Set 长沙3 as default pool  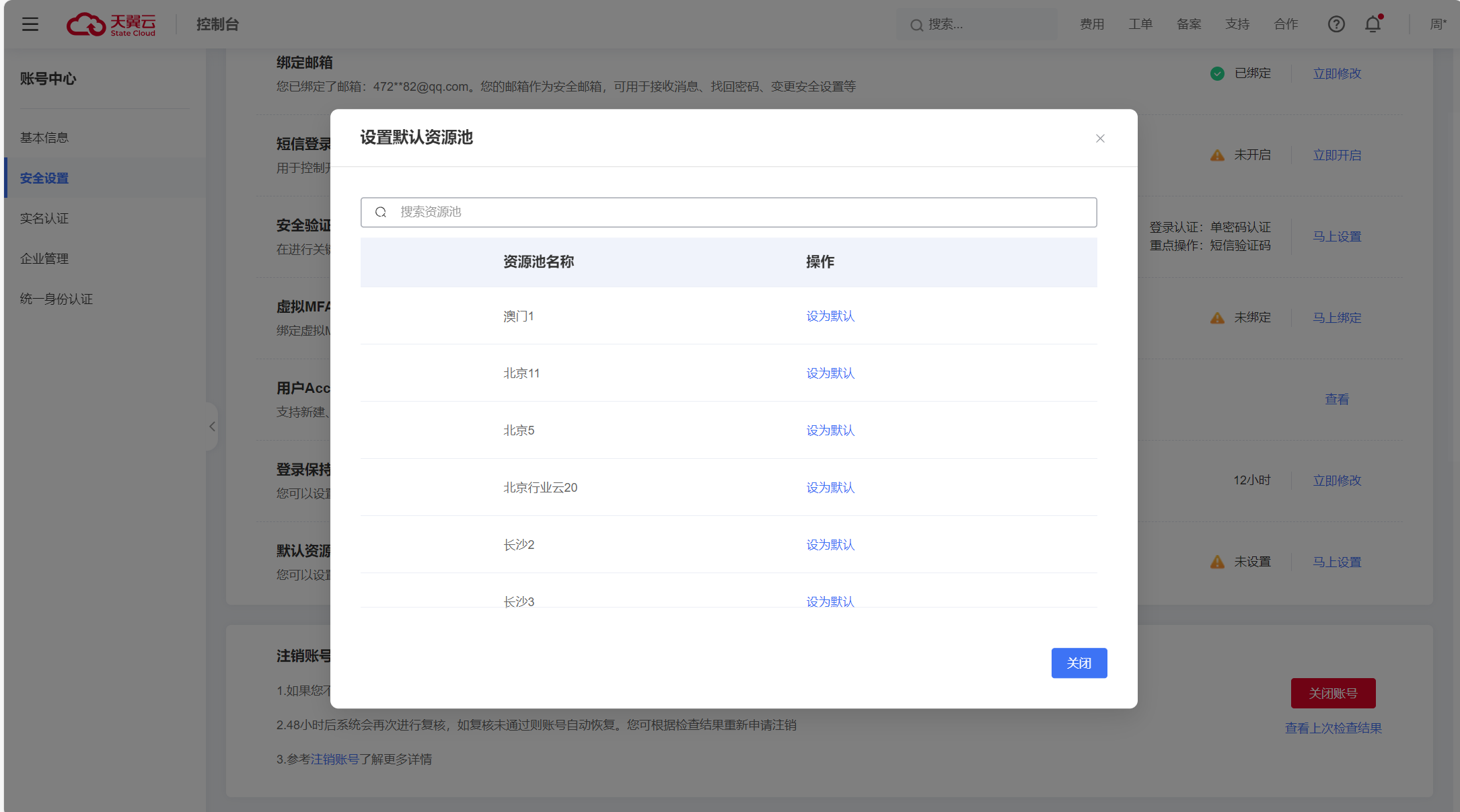pyautogui.click(x=830, y=601)
